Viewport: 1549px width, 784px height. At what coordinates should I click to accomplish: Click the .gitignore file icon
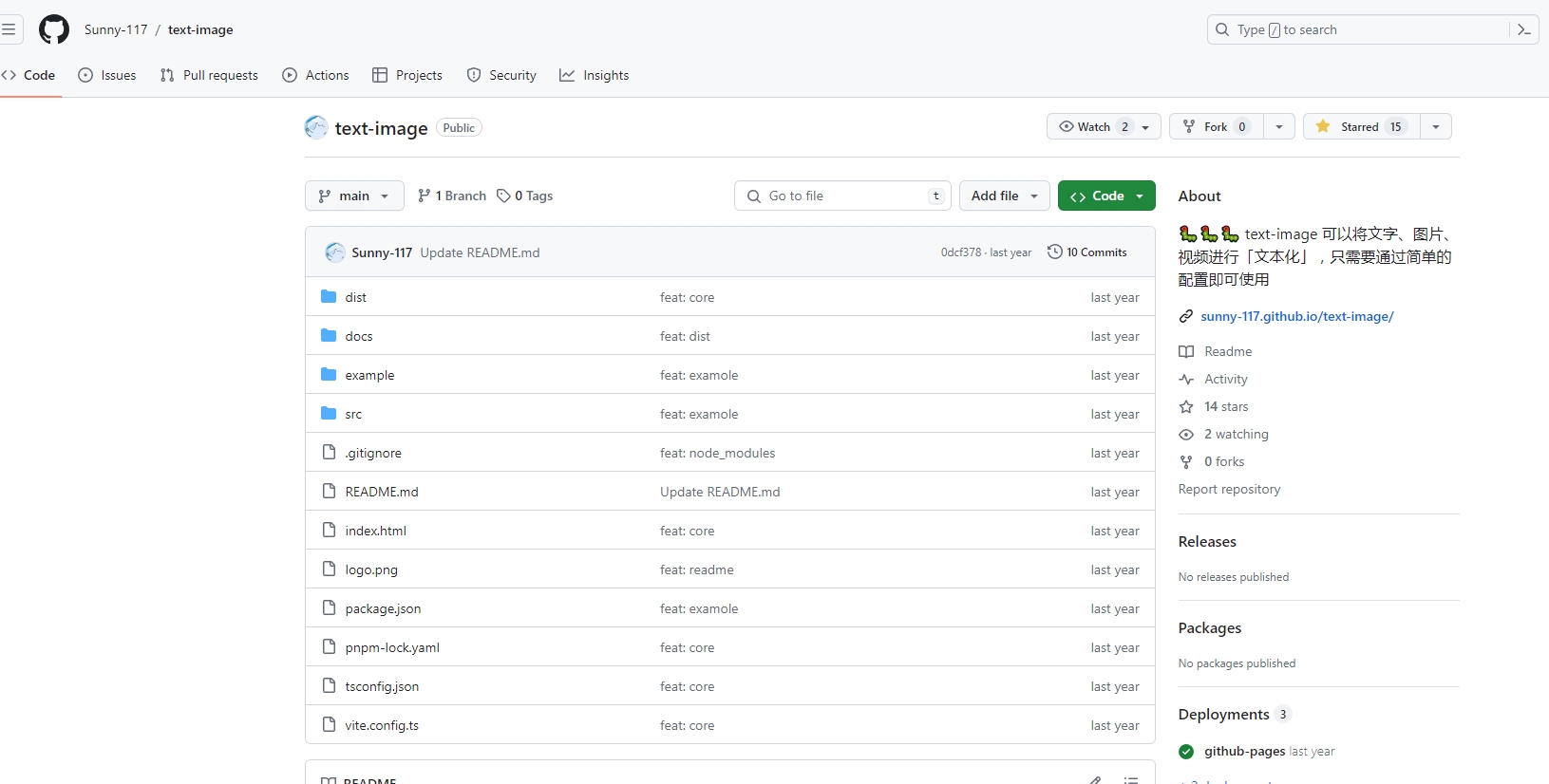coord(329,452)
